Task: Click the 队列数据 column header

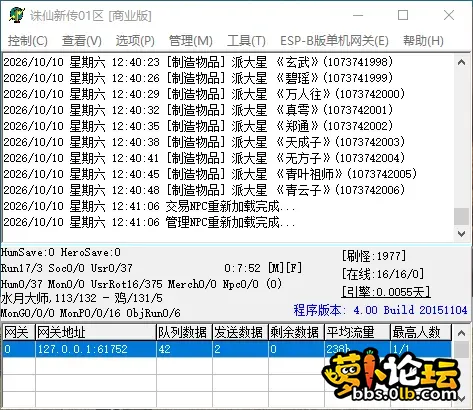Action: (184, 332)
